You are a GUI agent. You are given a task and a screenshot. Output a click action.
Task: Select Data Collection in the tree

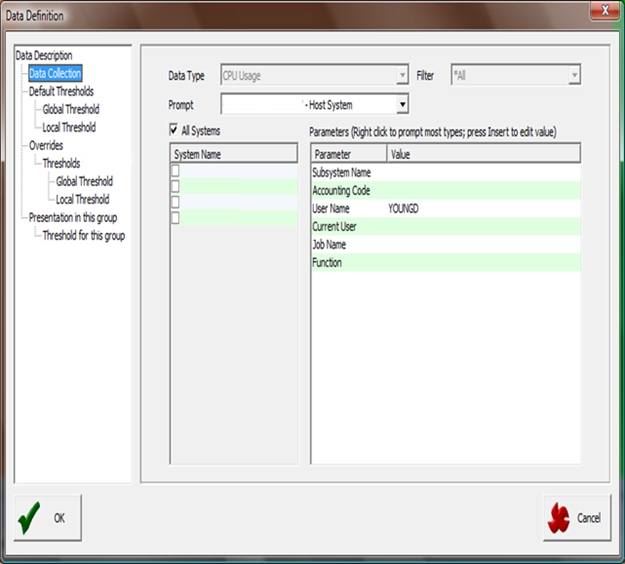tap(55, 73)
